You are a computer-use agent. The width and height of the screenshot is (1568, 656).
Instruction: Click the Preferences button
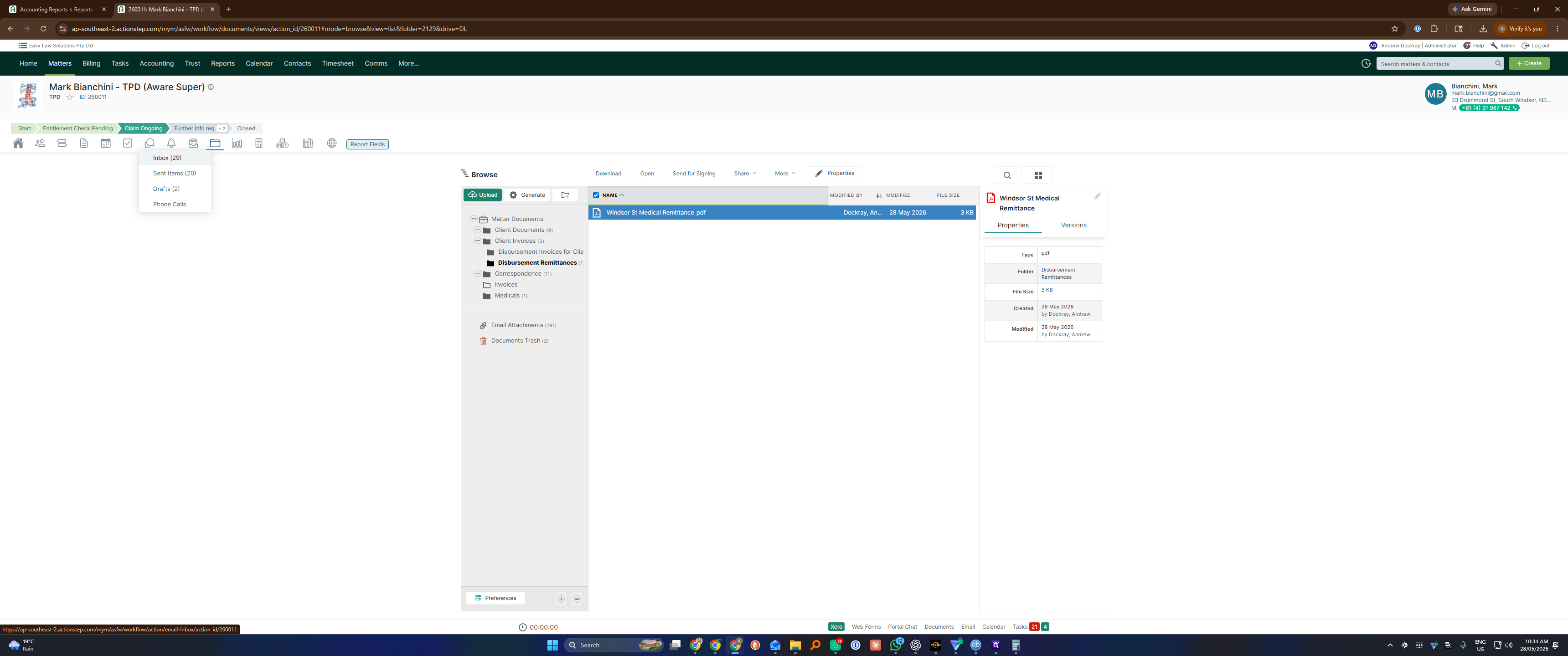(495, 599)
